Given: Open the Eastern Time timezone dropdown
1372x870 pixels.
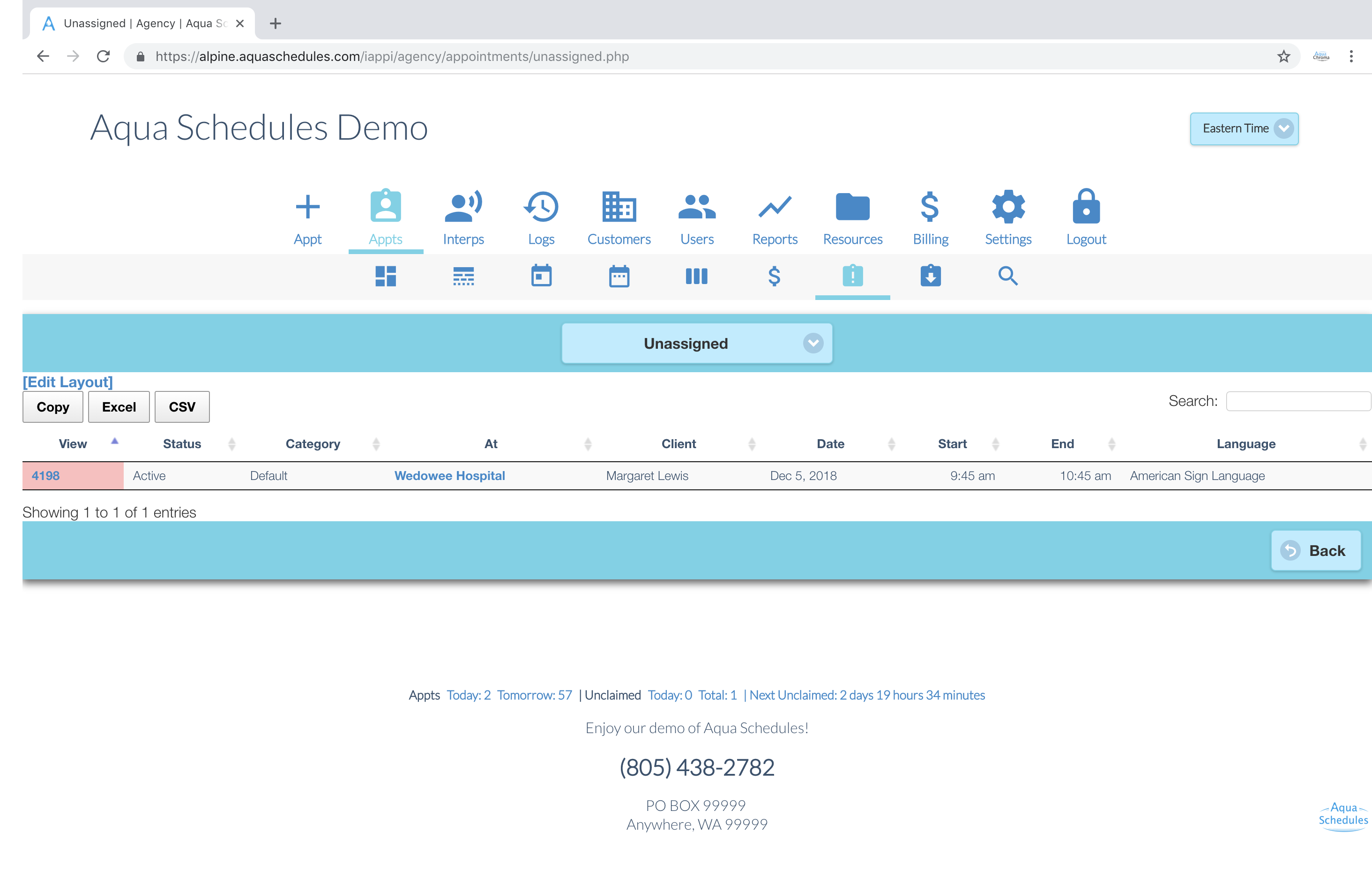Looking at the screenshot, I should coord(1244,129).
